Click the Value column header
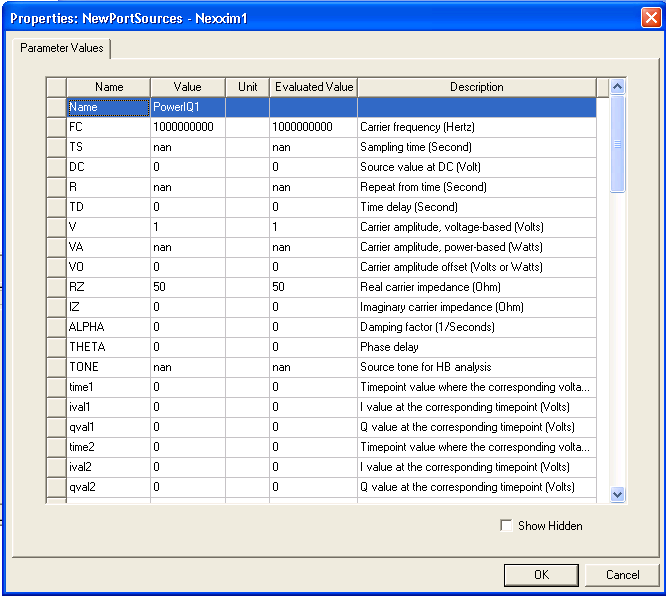The image size is (666, 596). 187,87
